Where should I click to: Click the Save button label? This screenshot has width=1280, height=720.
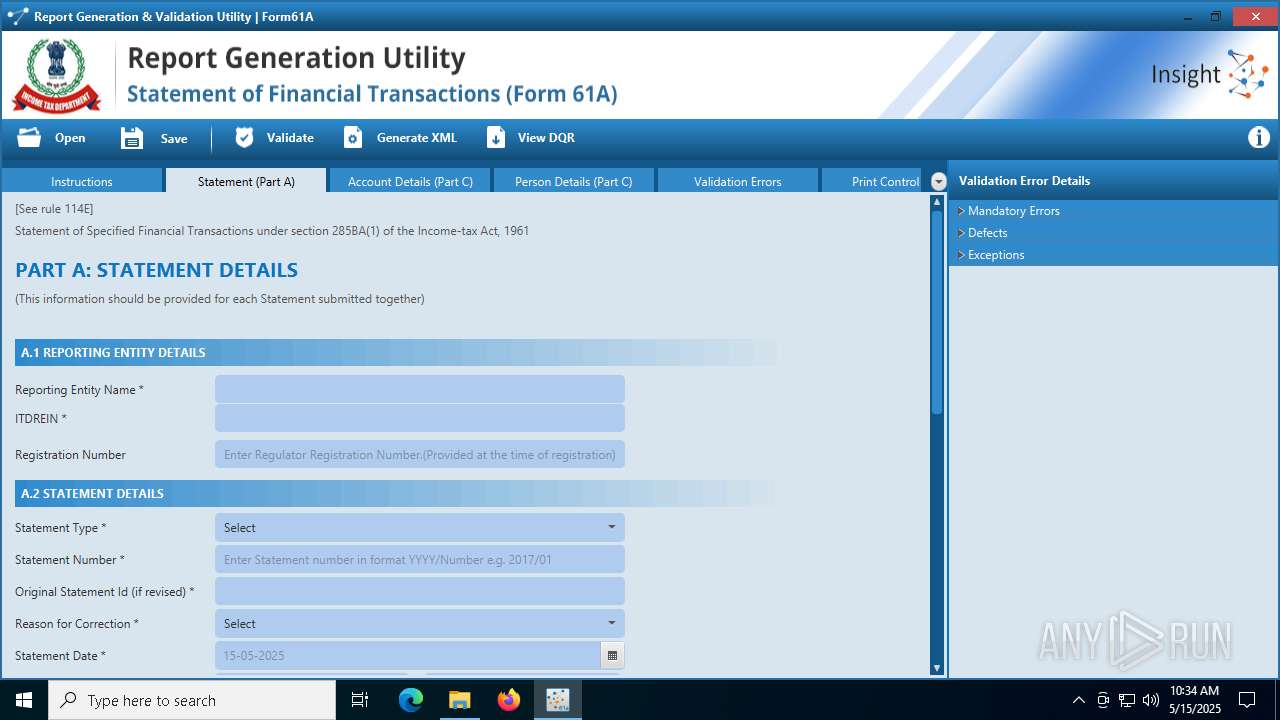[174, 139]
